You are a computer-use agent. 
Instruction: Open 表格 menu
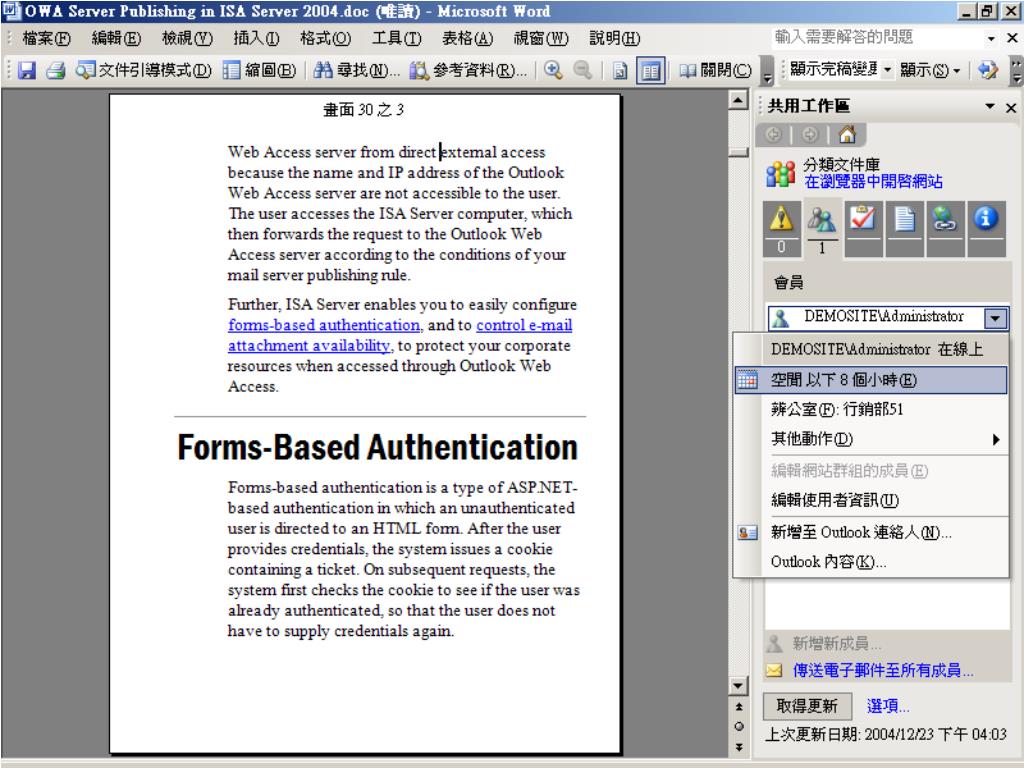(x=468, y=38)
